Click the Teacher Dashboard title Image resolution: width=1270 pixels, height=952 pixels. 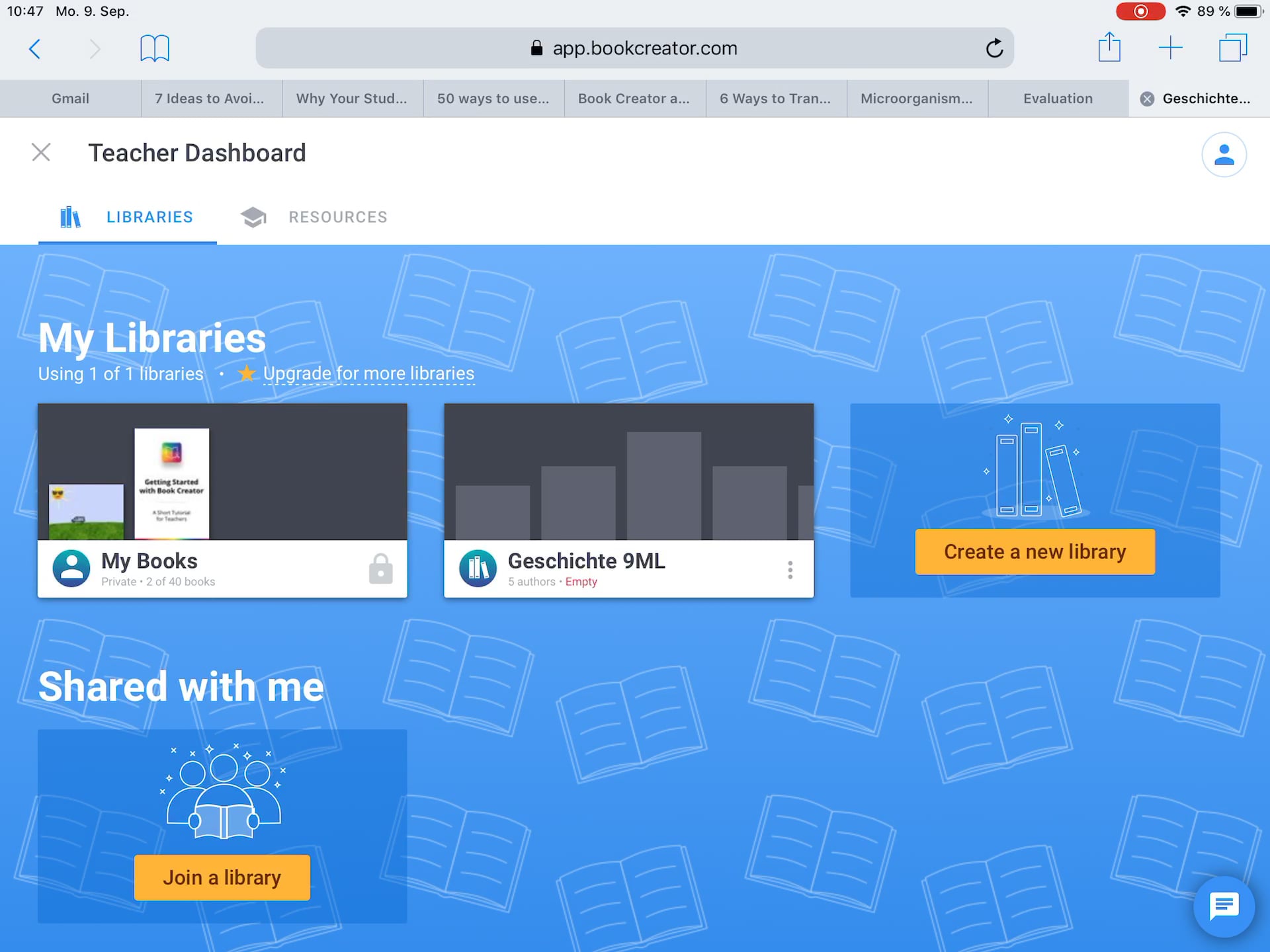click(x=197, y=153)
